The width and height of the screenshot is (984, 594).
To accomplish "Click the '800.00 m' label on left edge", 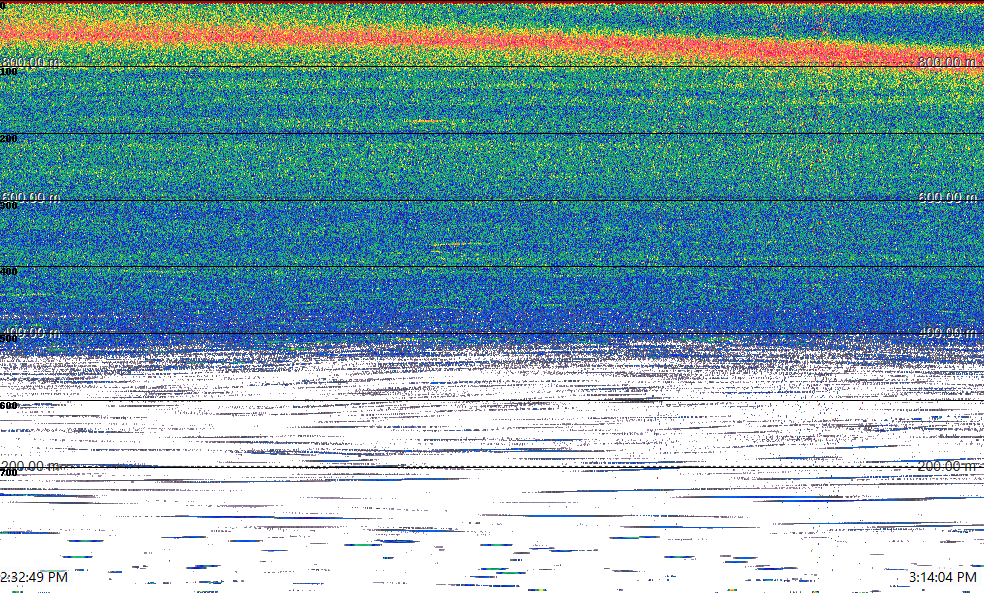I will click(31, 62).
